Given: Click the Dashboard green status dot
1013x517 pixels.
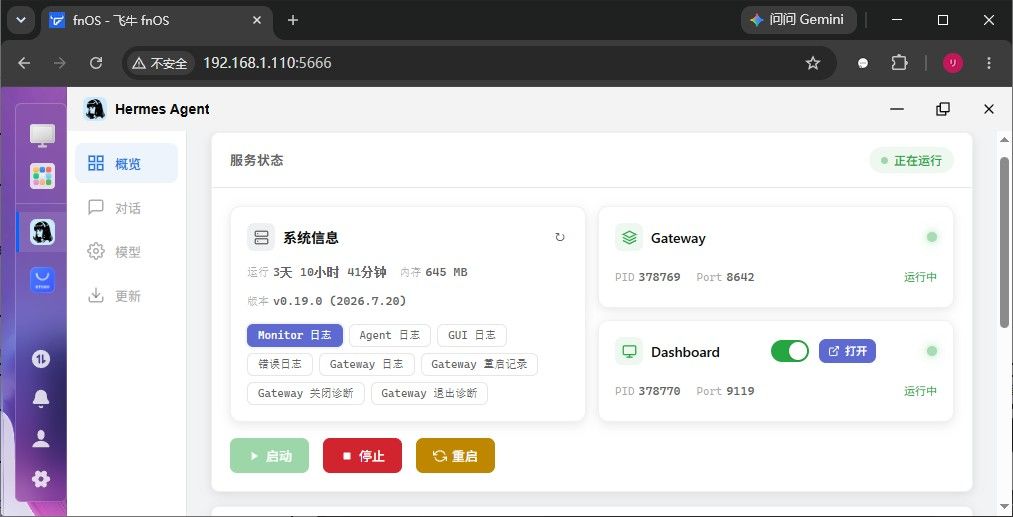Looking at the screenshot, I should coord(932,351).
